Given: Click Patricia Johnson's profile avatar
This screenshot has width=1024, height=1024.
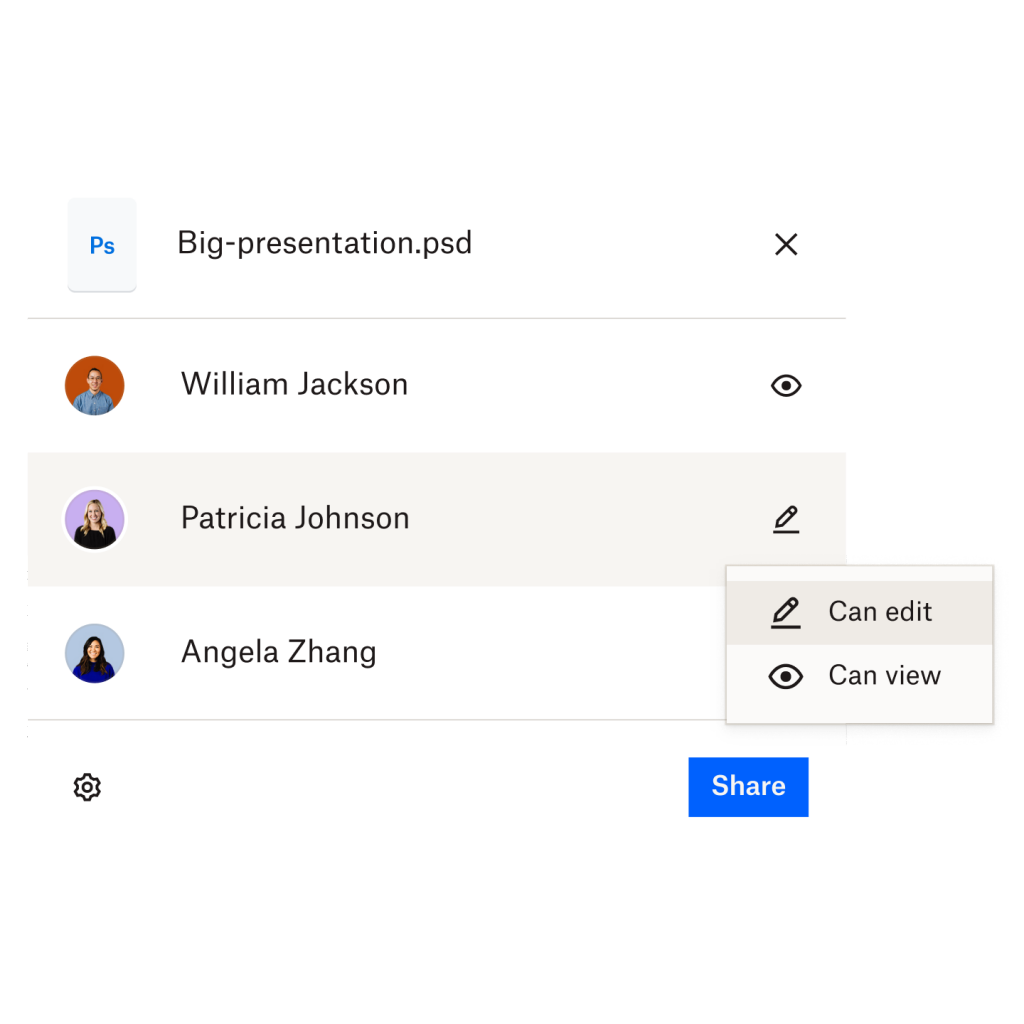Looking at the screenshot, I should point(95,519).
